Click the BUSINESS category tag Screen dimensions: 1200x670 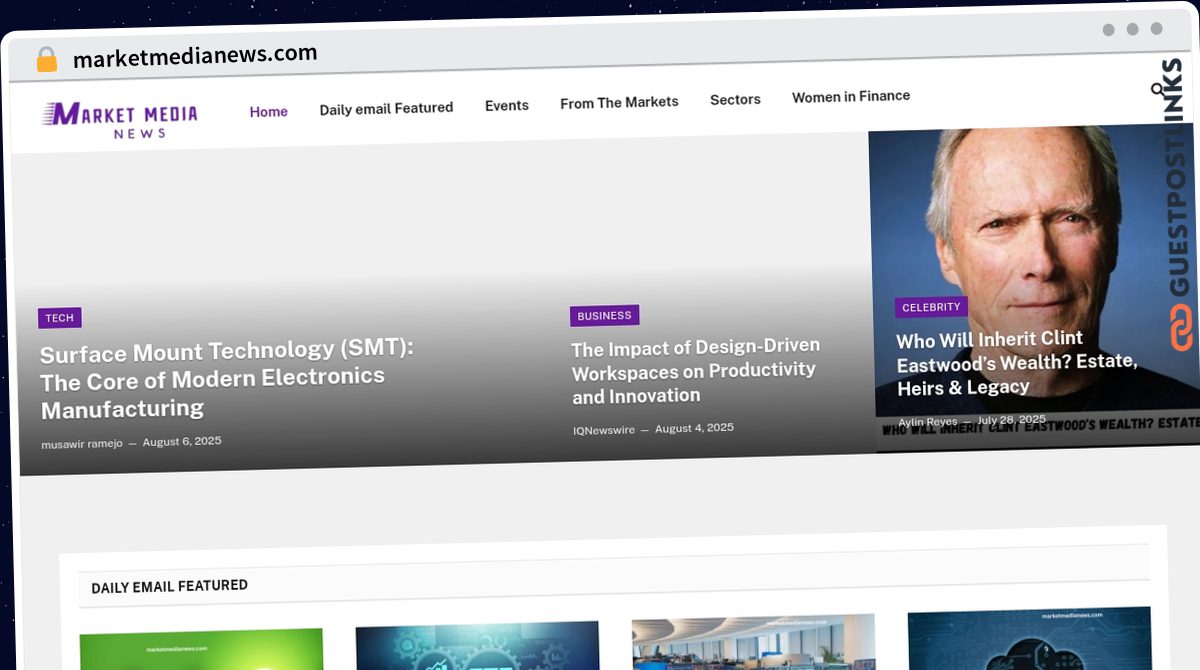click(x=604, y=316)
